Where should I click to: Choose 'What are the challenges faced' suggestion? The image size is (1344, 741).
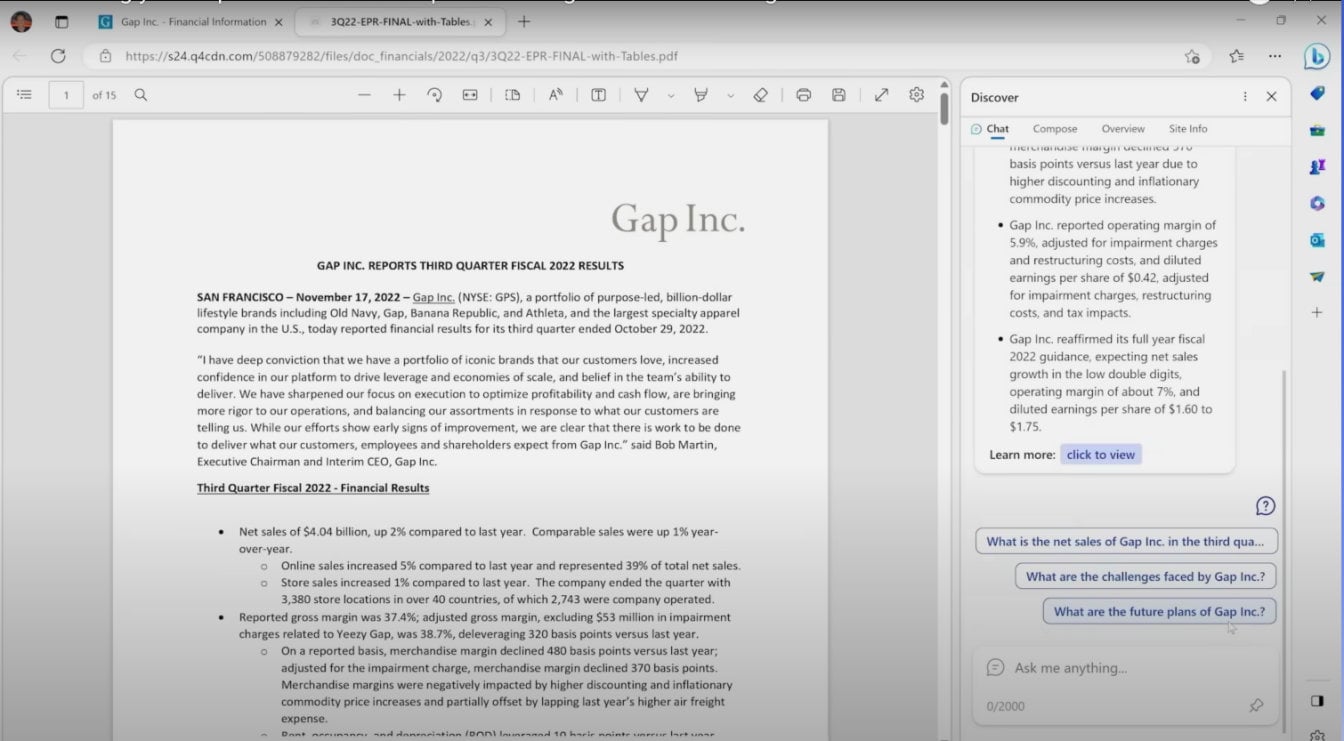pos(1145,576)
